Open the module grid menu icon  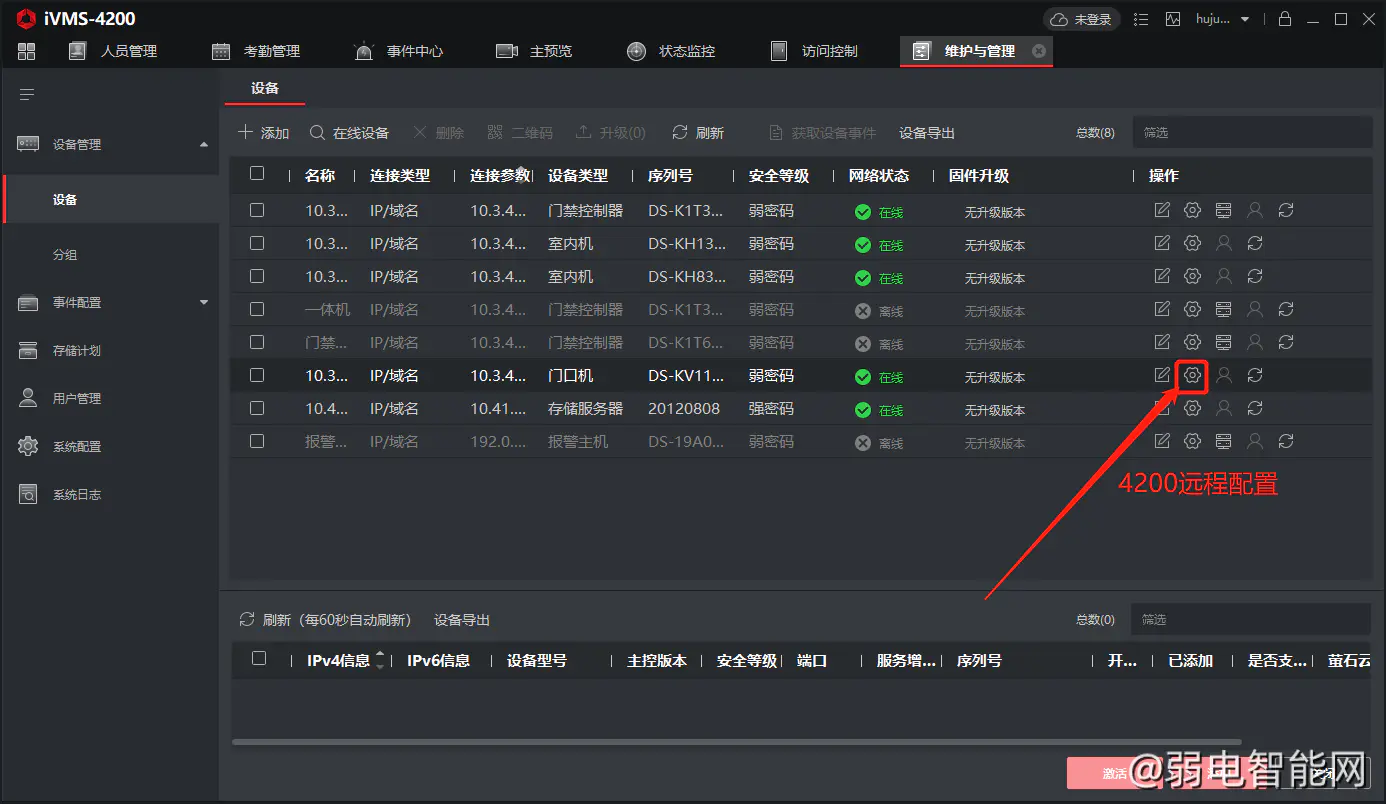[x=27, y=51]
